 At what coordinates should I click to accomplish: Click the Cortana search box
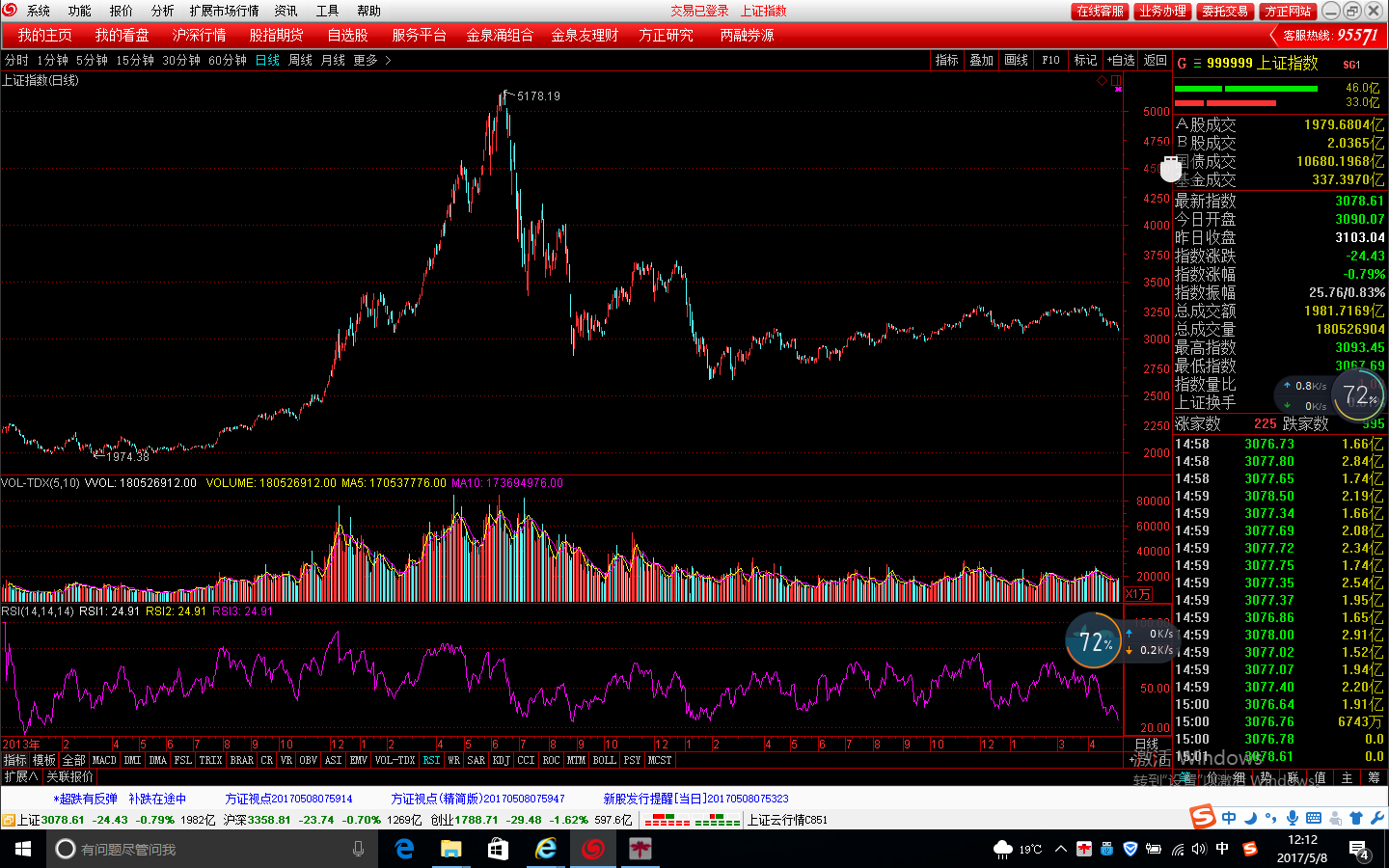tap(210, 849)
